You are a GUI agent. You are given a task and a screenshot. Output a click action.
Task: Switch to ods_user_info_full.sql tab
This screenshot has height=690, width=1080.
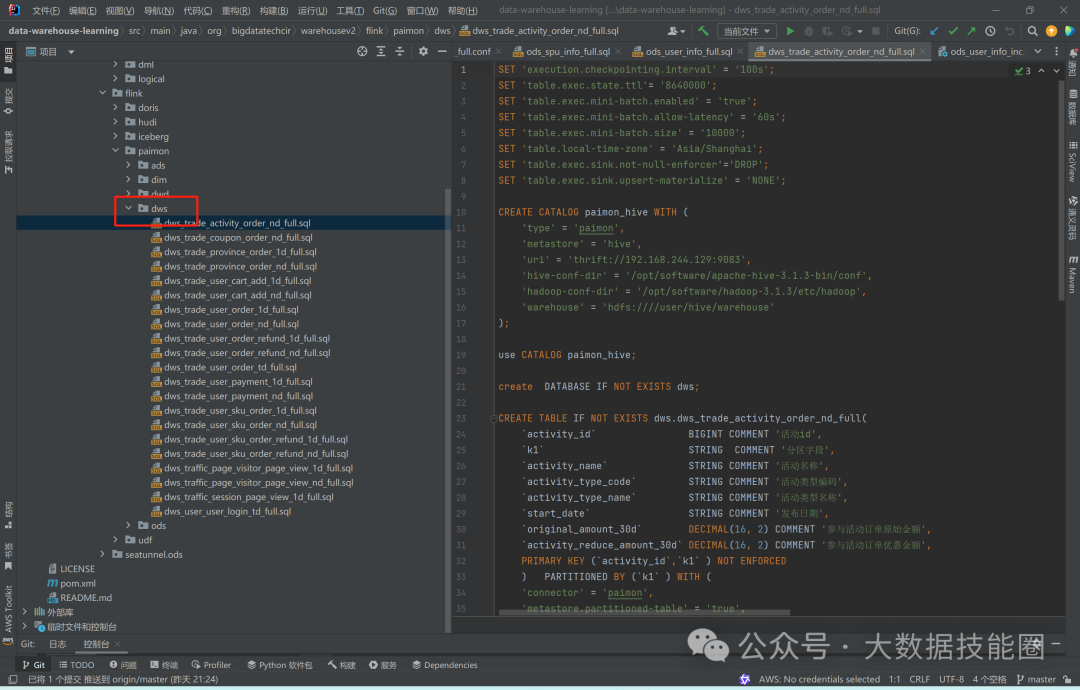(x=688, y=51)
